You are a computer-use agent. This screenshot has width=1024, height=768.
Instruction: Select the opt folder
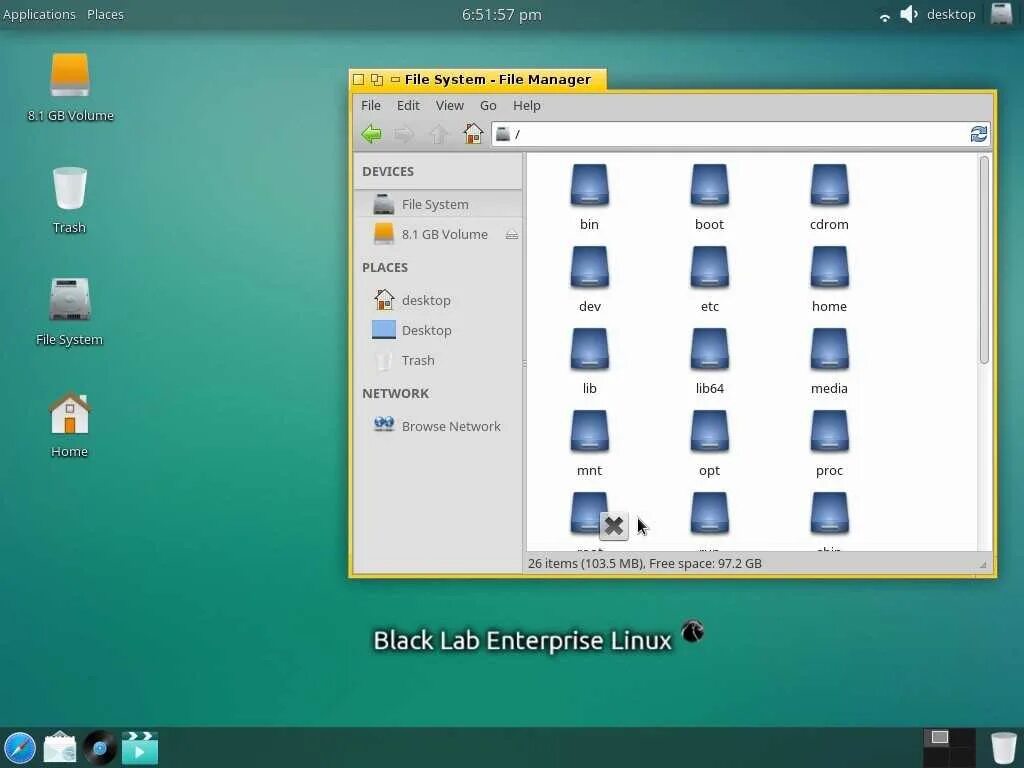click(709, 443)
